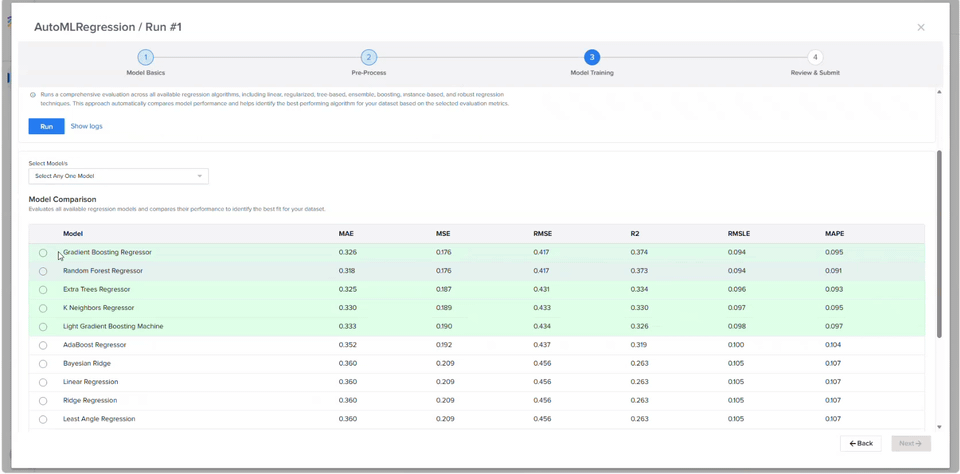Click MAPE value 0.104 for AdaBoost Regressor
960x474 pixels.
click(833, 345)
